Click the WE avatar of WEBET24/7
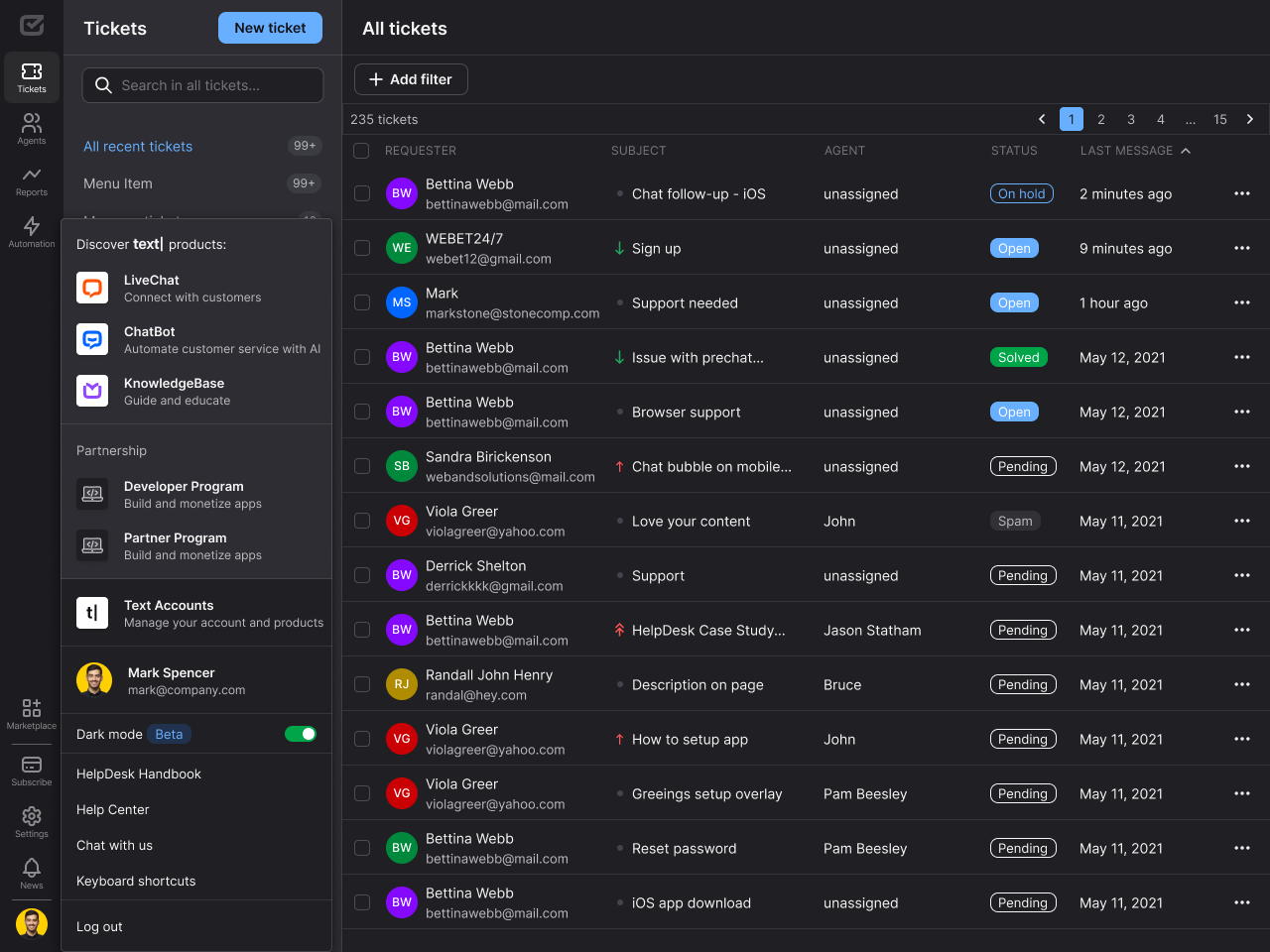Screen dimensions: 1270x952 [x=402, y=248]
